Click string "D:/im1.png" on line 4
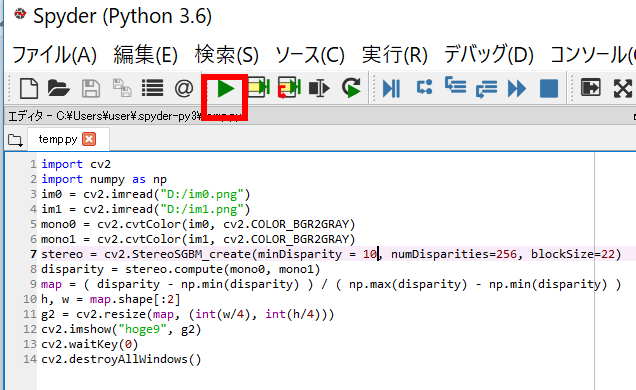Image resolution: width=636 pixels, height=390 pixels. click(202, 209)
